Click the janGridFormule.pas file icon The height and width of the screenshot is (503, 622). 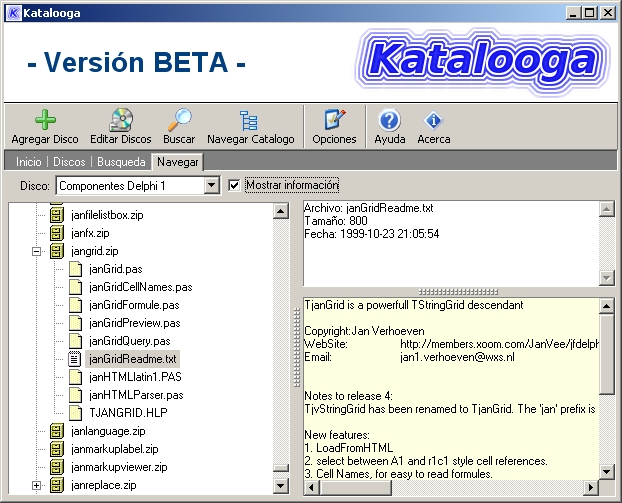75,305
